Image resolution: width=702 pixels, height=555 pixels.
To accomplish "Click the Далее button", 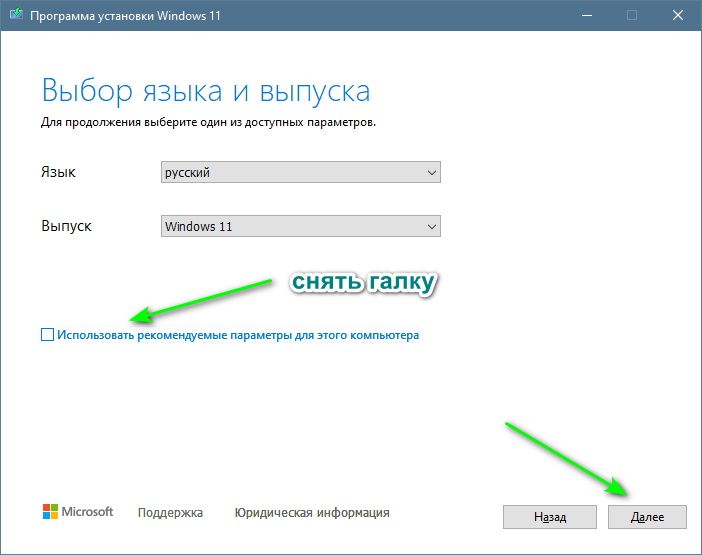I will [647, 517].
